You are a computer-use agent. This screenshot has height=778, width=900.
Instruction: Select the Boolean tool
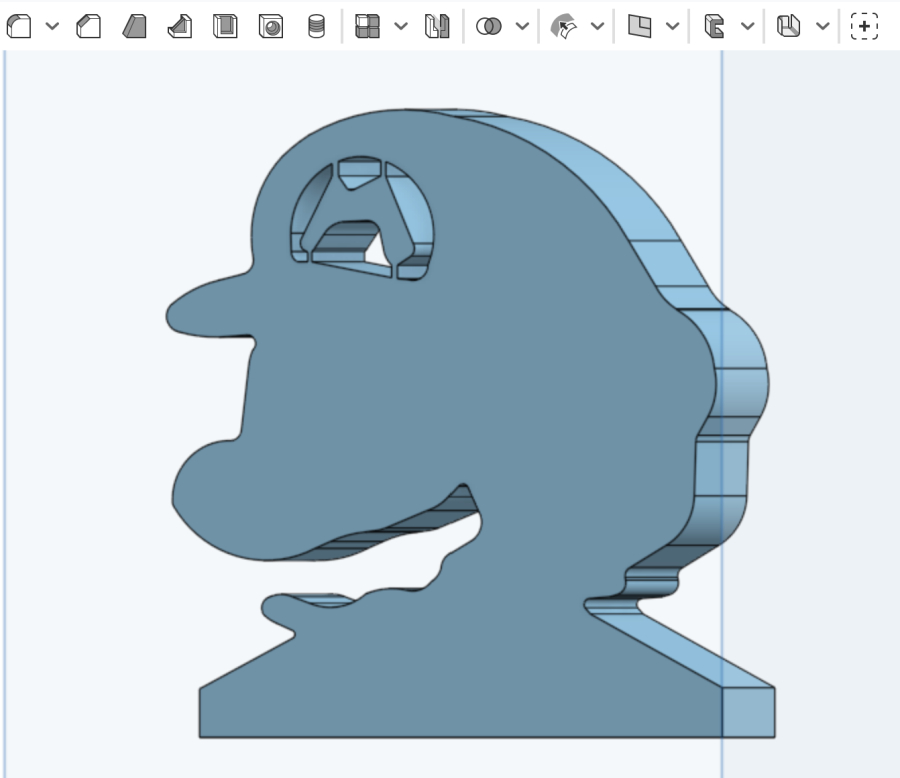click(489, 27)
